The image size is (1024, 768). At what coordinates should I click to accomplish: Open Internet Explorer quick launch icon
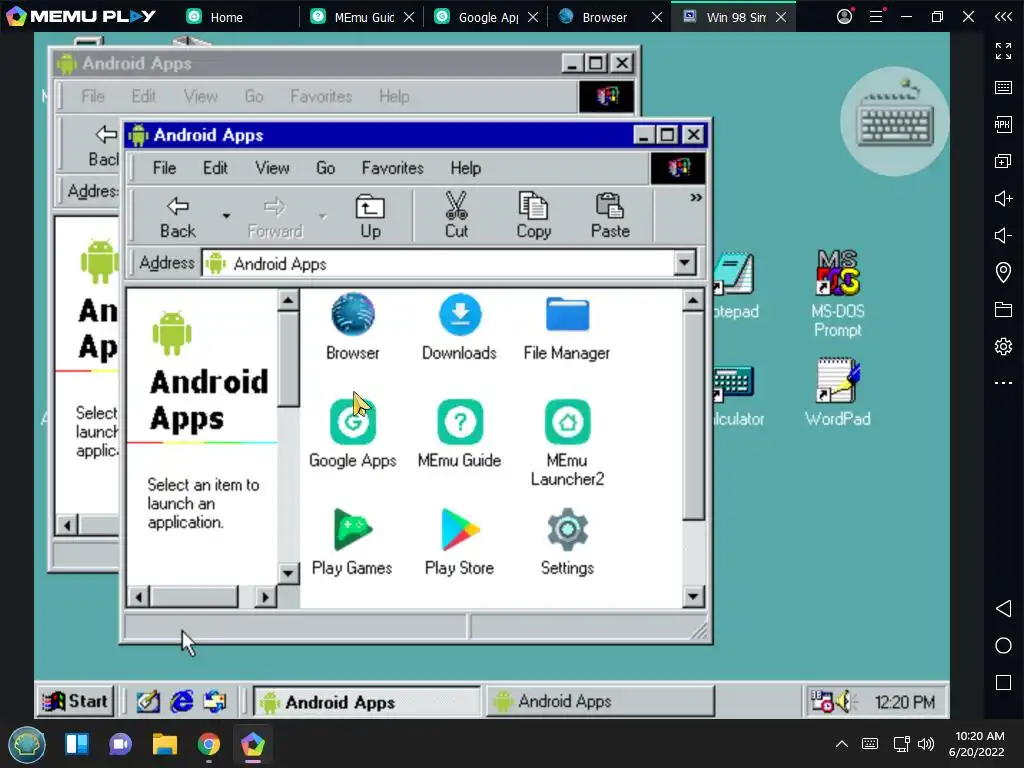tap(182, 701)
